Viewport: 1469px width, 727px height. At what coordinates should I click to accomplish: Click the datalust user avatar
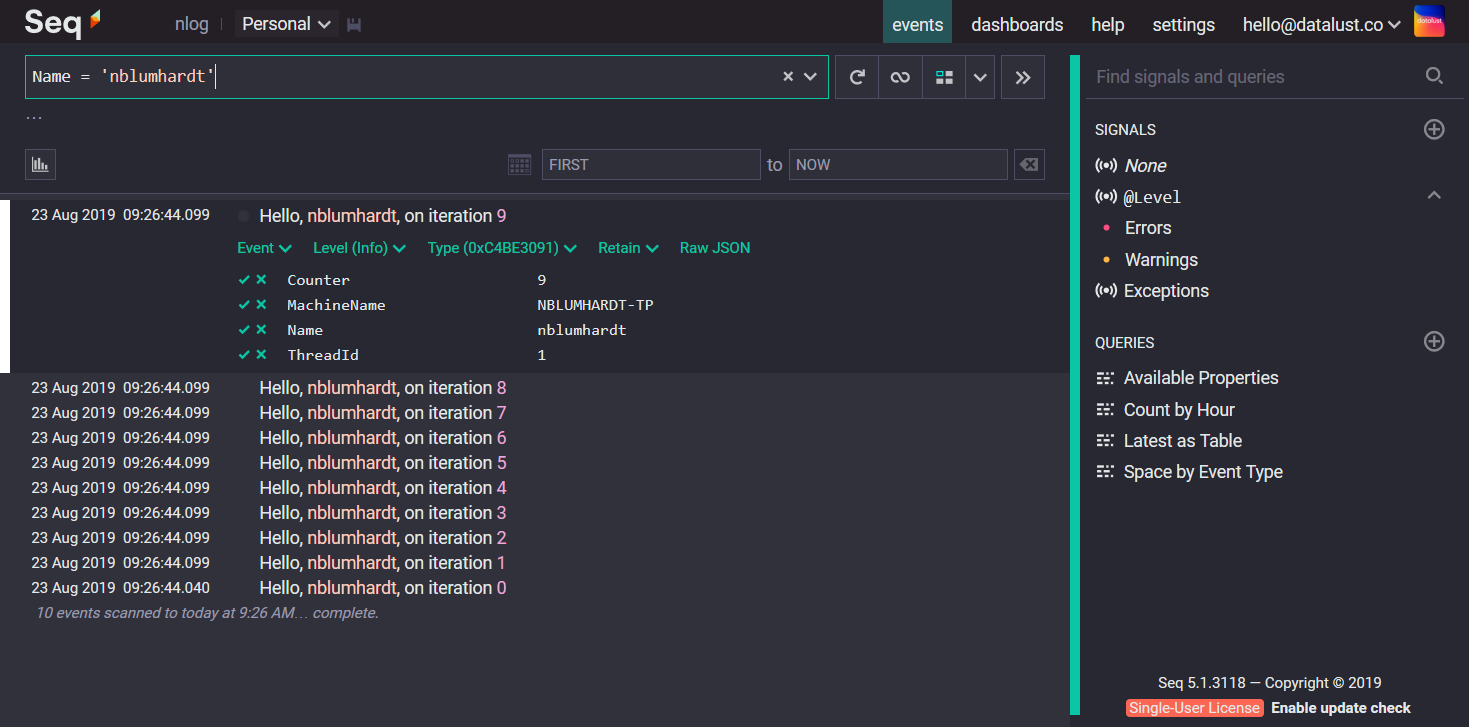1429,21
